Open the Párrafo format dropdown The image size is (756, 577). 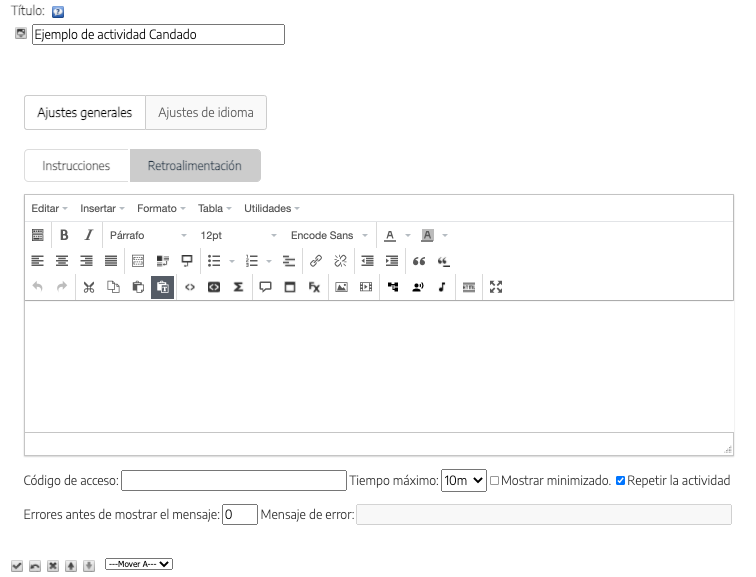148,235
